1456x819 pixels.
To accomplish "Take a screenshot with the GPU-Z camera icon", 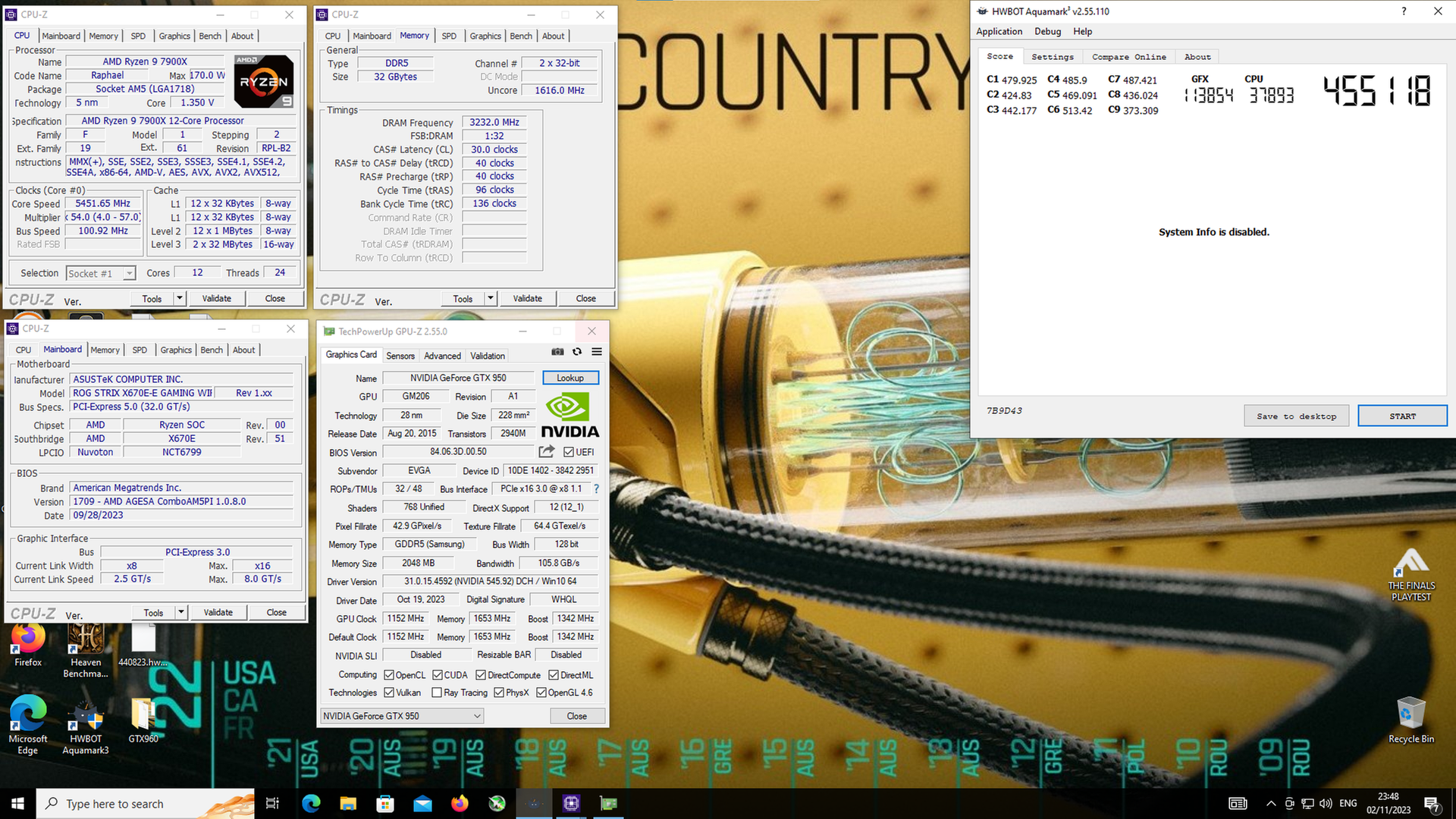I will click(x=557, y=352).
